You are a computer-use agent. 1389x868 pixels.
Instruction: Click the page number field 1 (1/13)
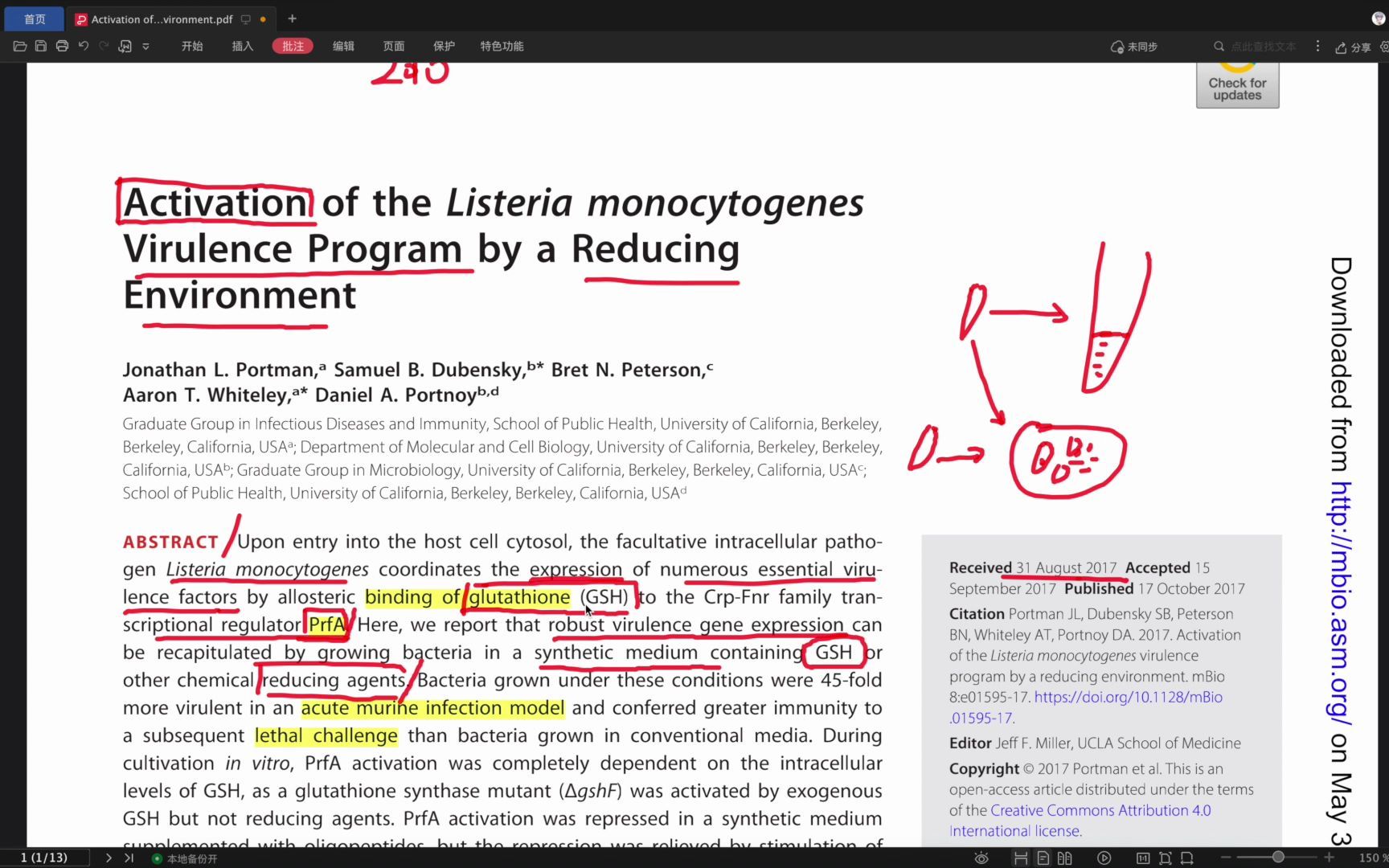[x=44, y=858]
